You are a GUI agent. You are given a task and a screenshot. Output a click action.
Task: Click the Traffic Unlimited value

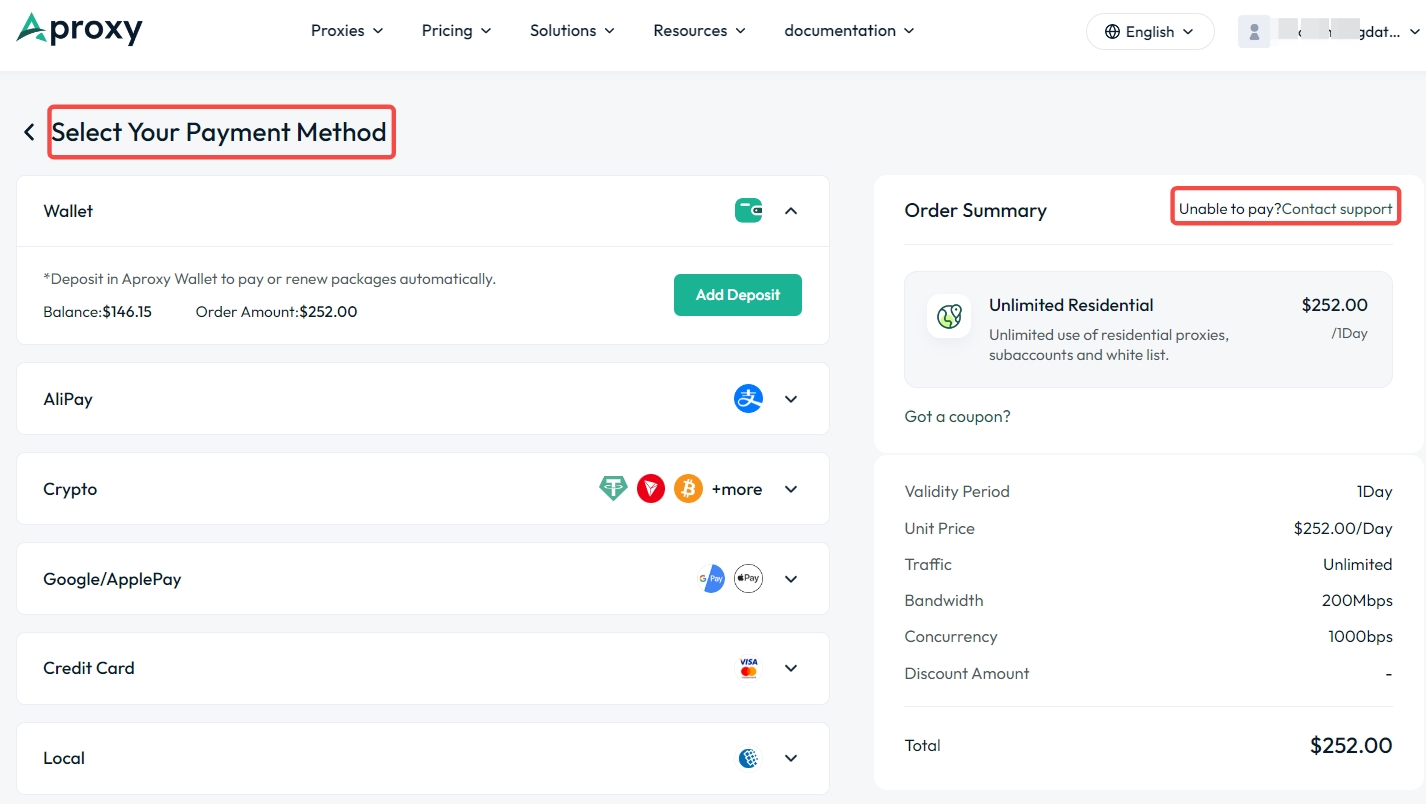pos(1357,564)
